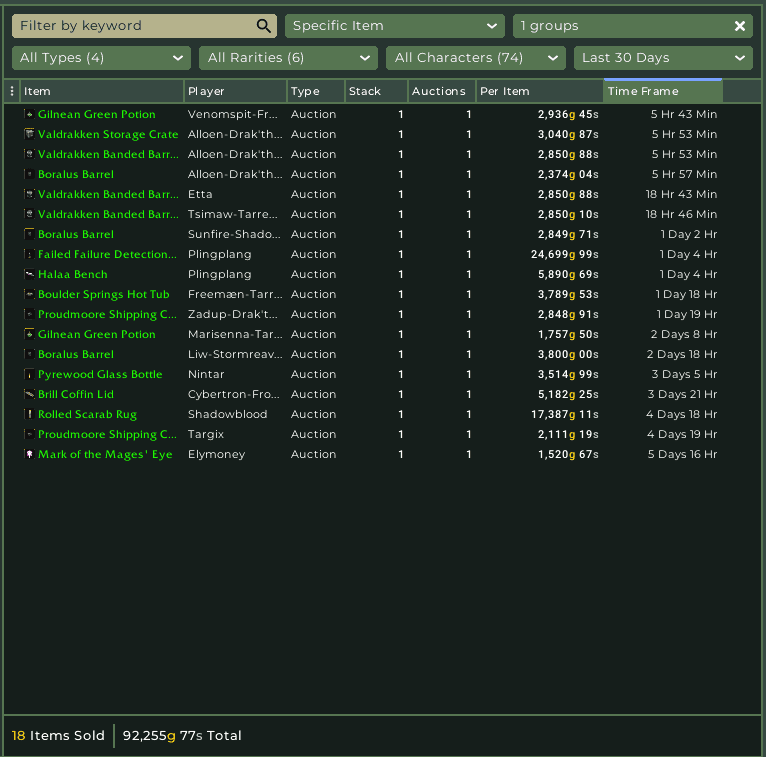Click the Halaa Bench item icon

pos(29,274)
